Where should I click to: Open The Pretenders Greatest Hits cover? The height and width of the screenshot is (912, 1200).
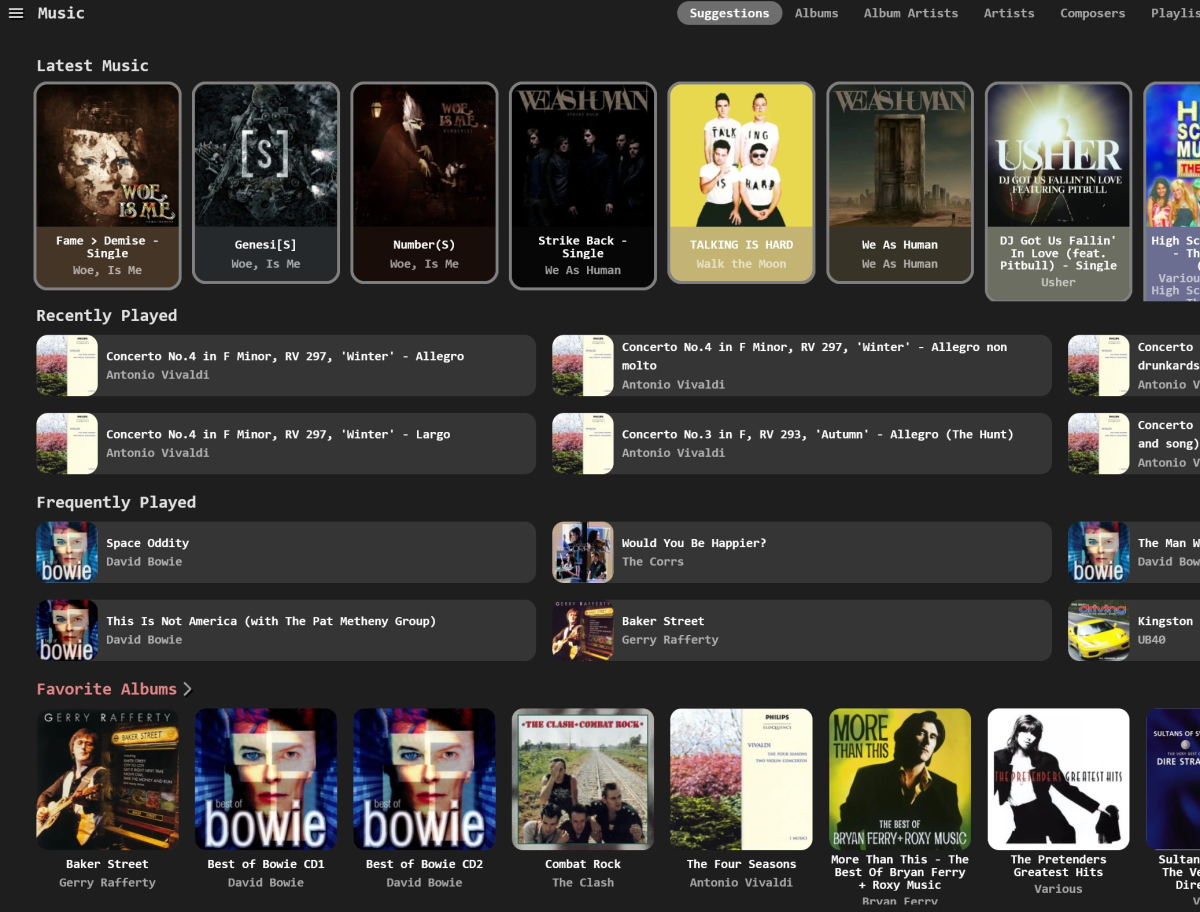tap(1058, 779)
